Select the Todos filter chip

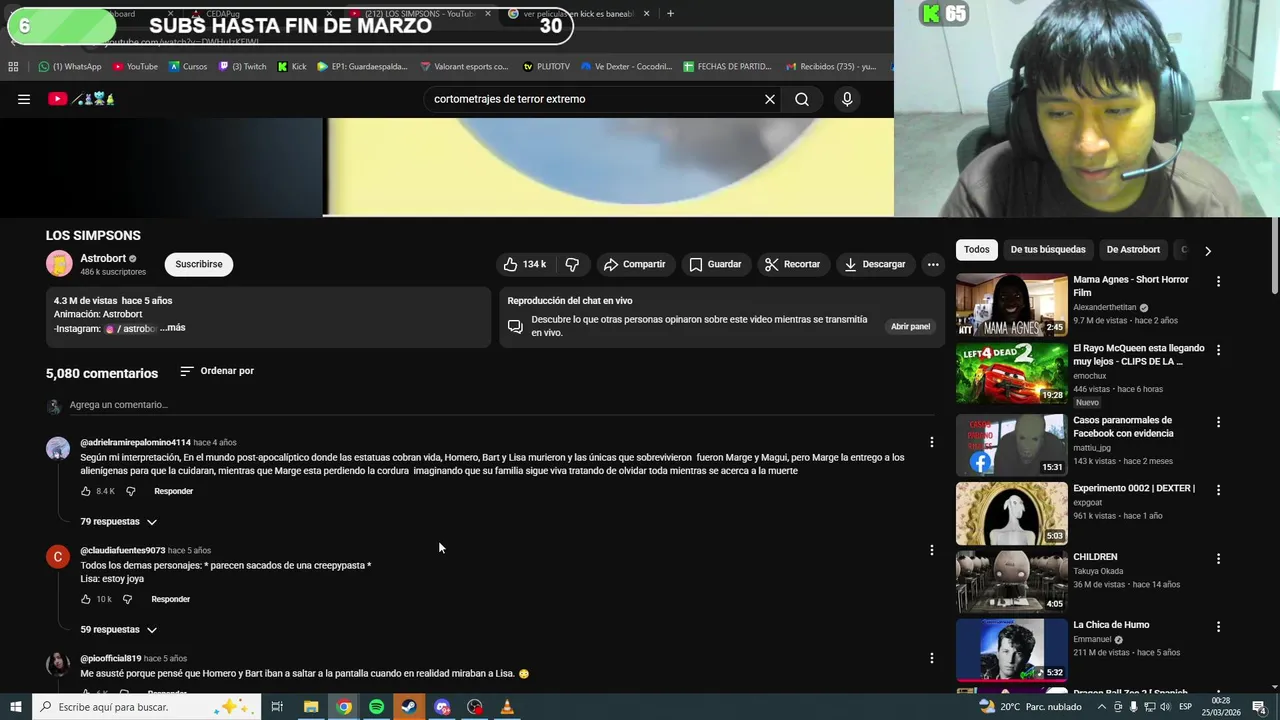pyautogui.click(x=977, y=249)
